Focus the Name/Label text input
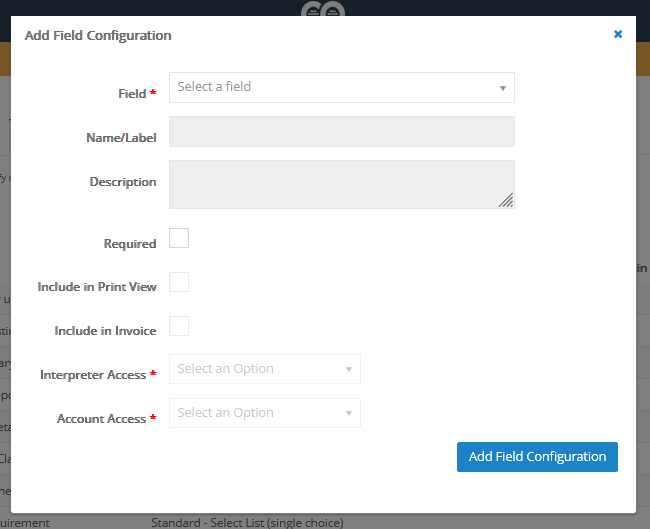Image resolution: width=650 pixels, height=529 pixels. pos(341,132)
